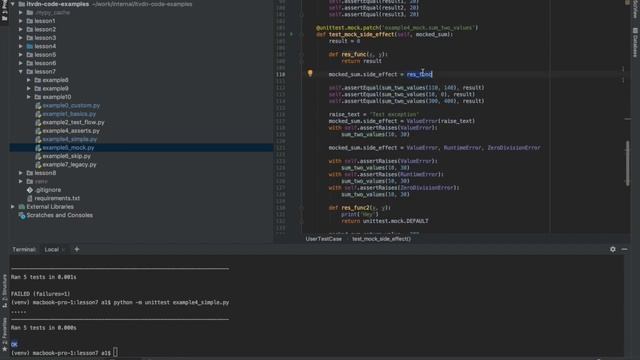Viewport: 640px width, 360px height.
Task: Open example6_skip.py file
Action: pos(67,156)
